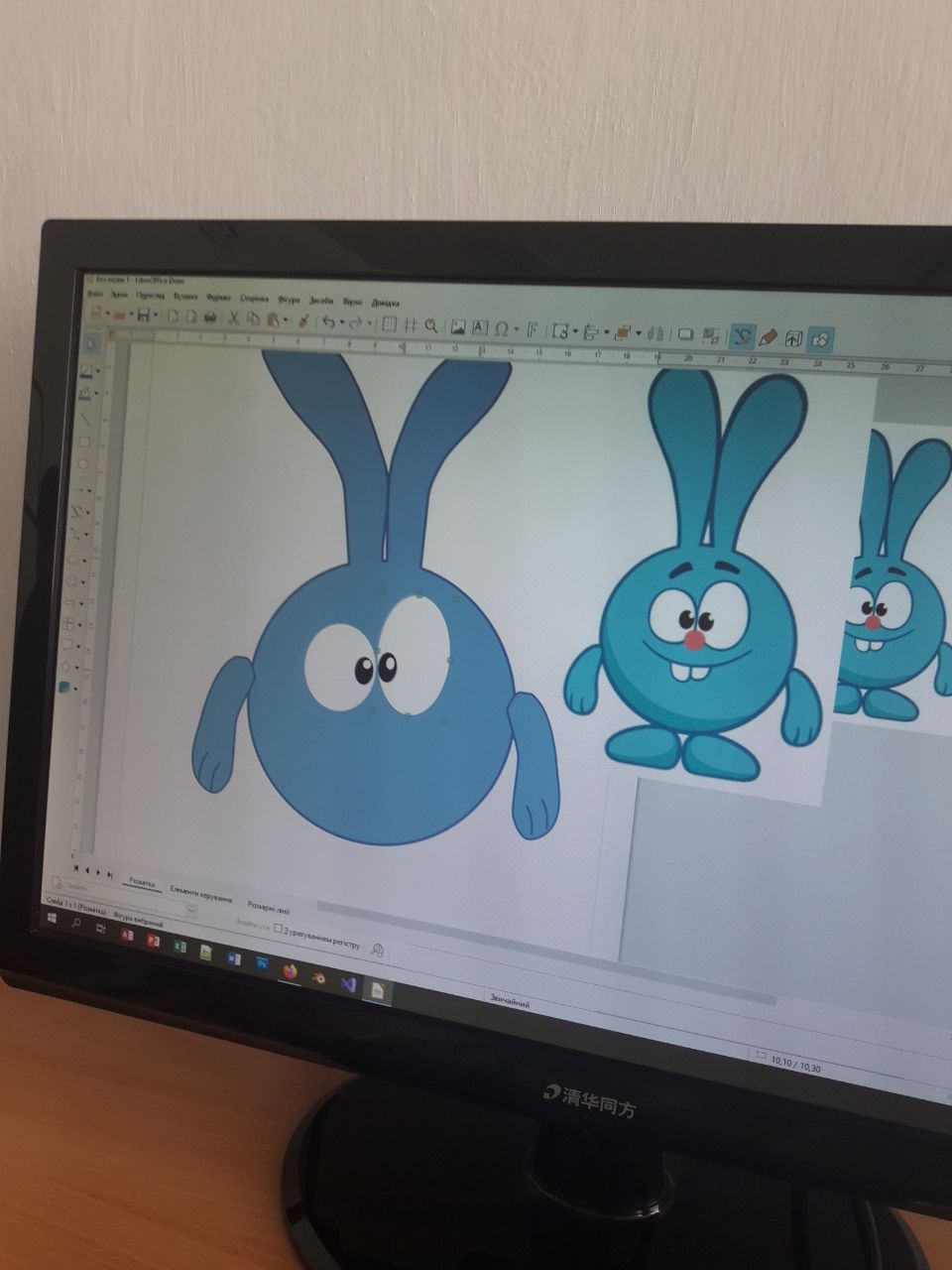Open the Align objects dropdown arrow
Image resolution: width=952 pixels, height=1270 pixels.
(606, 332)
